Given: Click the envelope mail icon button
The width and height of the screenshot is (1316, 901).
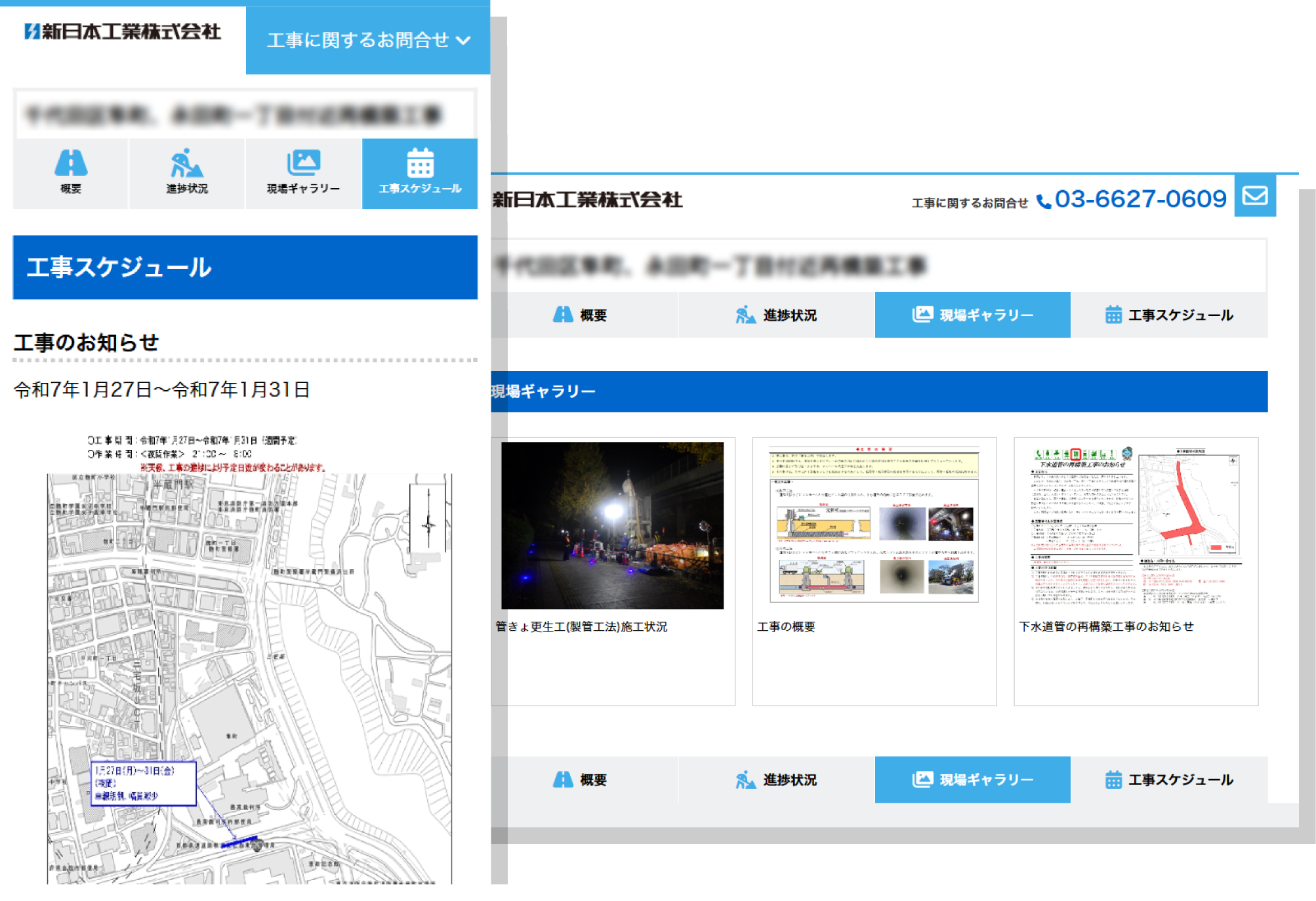Looking at the screenshot, I should pyautogui.click(x=1254, y=196).
